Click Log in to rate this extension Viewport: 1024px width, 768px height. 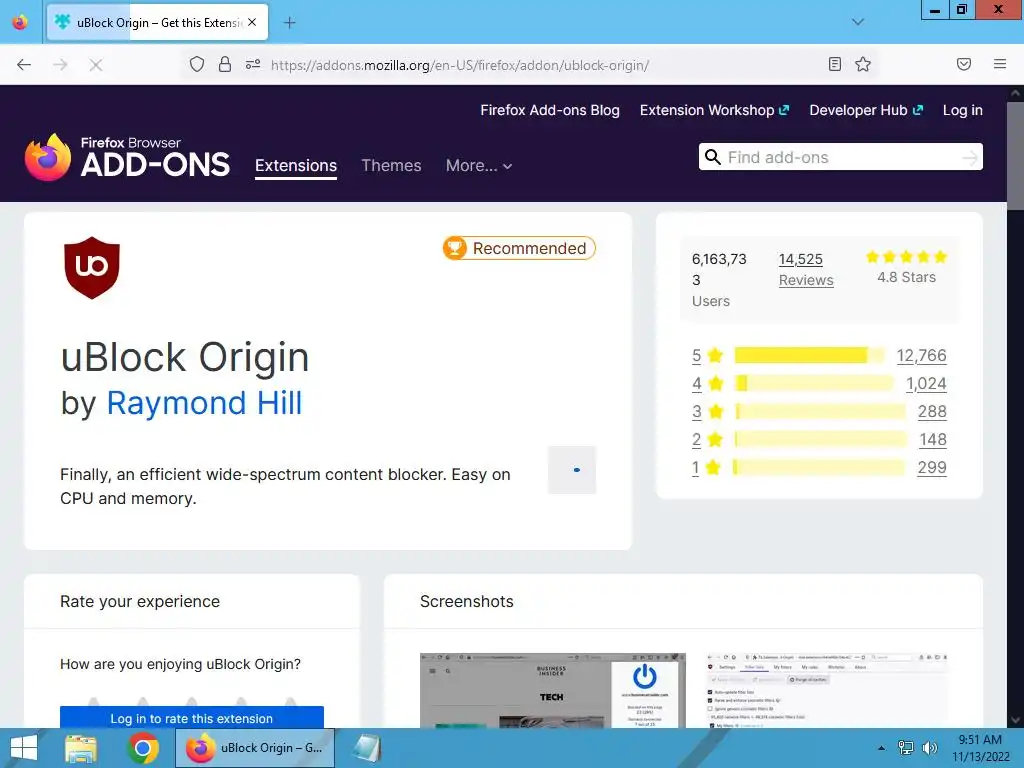[x=191, y=718]
